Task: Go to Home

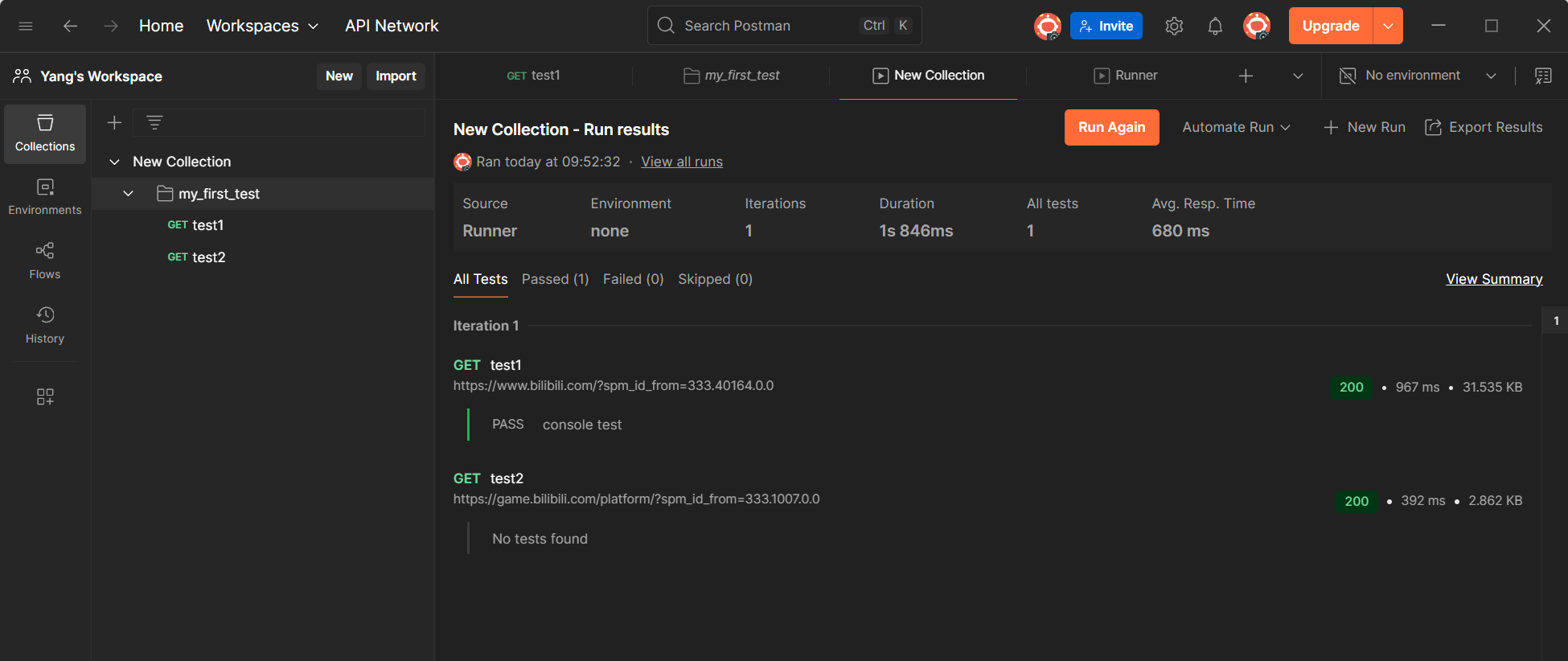Action: 161,26
